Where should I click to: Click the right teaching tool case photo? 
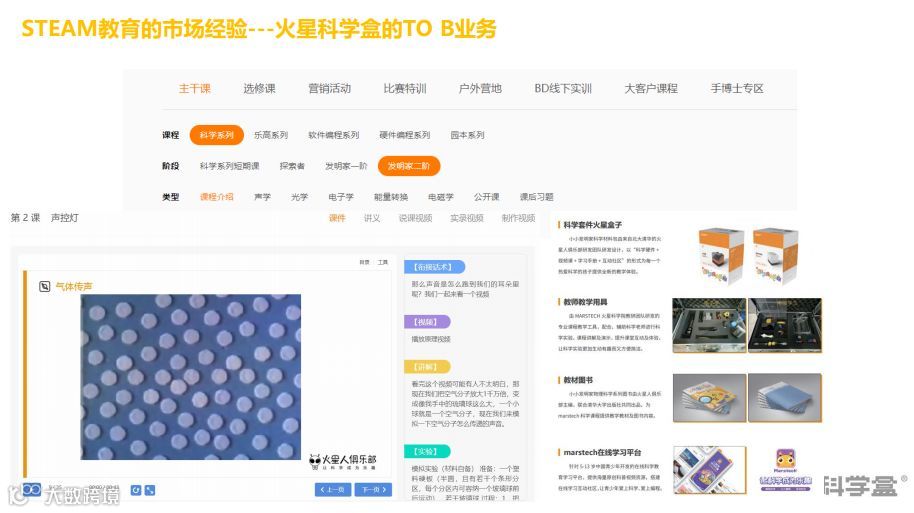(x=785, y=325)
